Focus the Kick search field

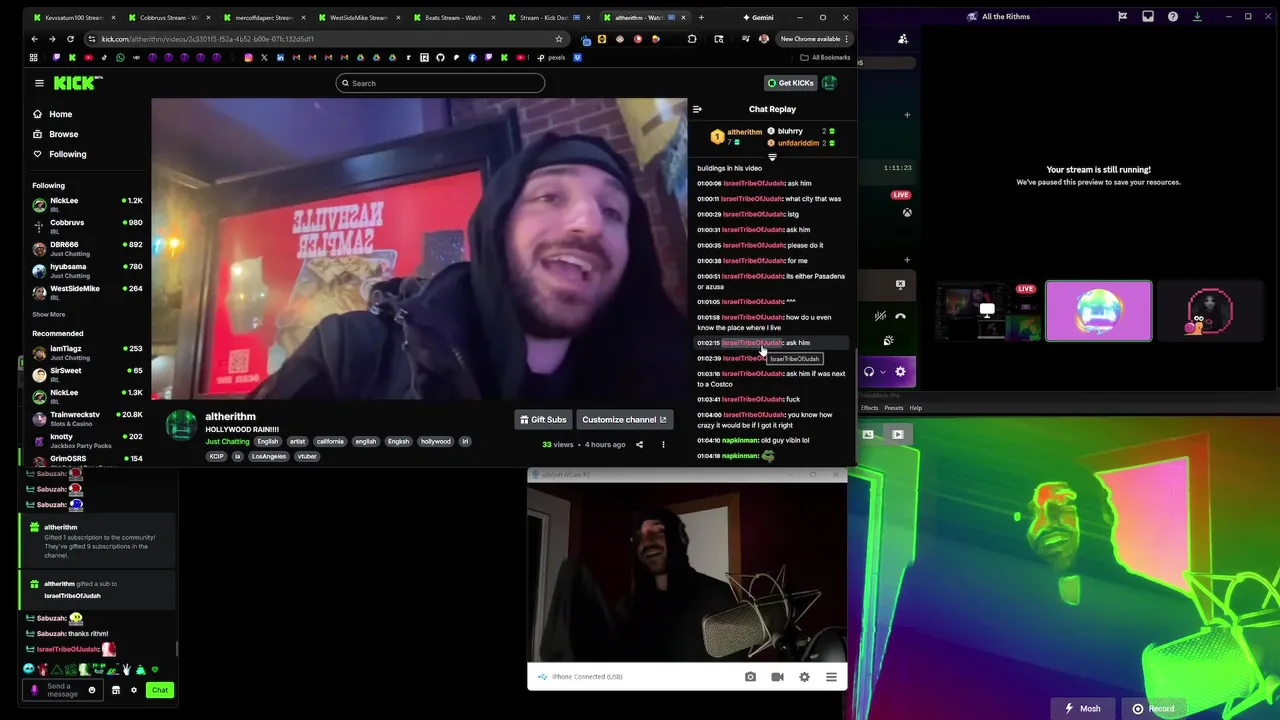coord(440,83)
